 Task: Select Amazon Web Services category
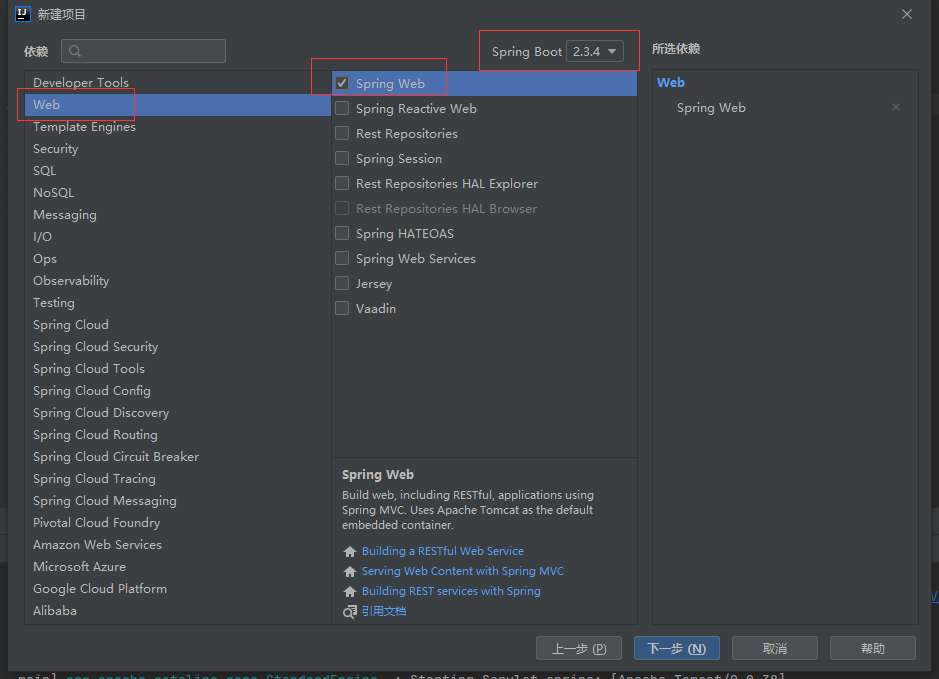tap(178, 545)
